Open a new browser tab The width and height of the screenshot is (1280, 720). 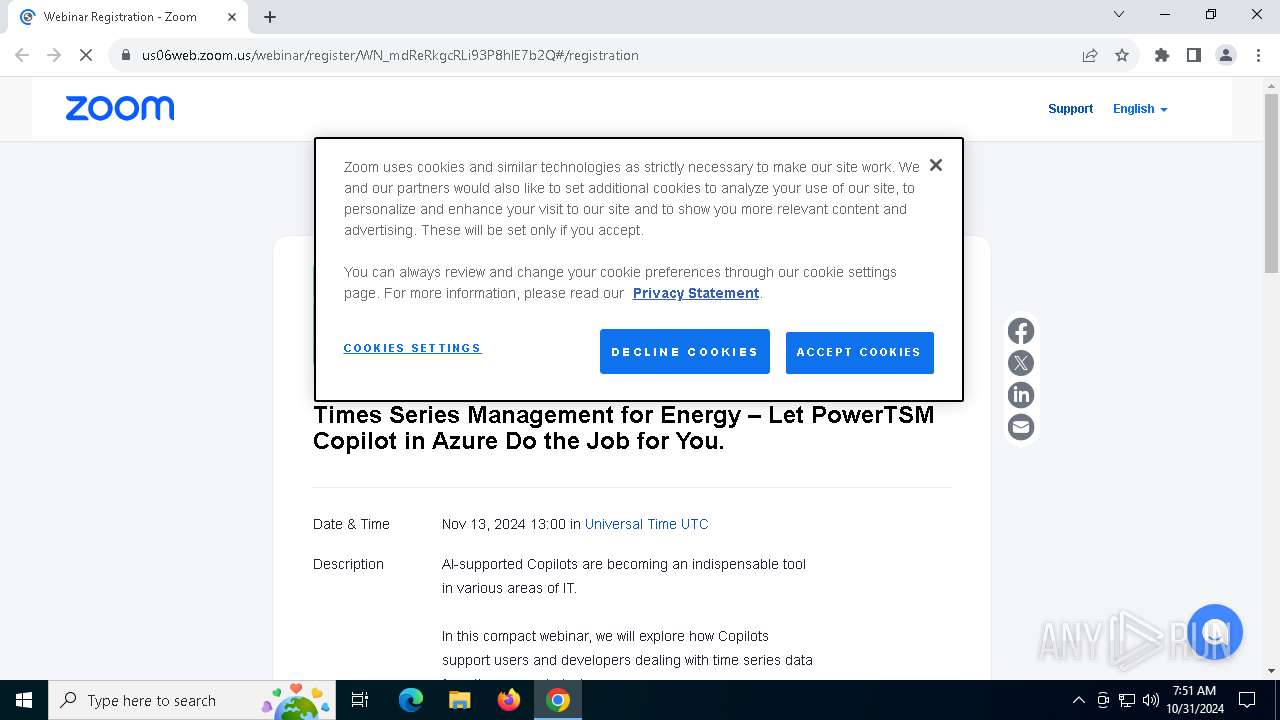pos(270,16)
